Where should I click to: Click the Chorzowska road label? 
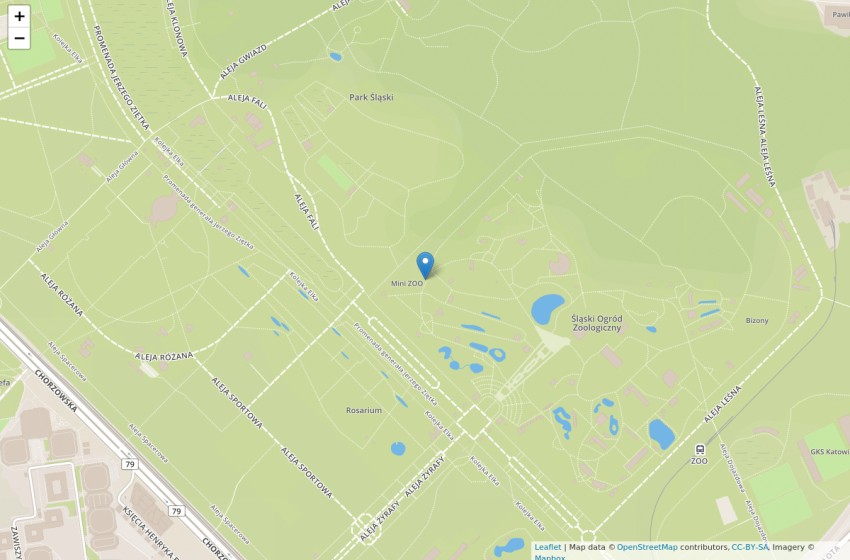[x=56, y=391]
